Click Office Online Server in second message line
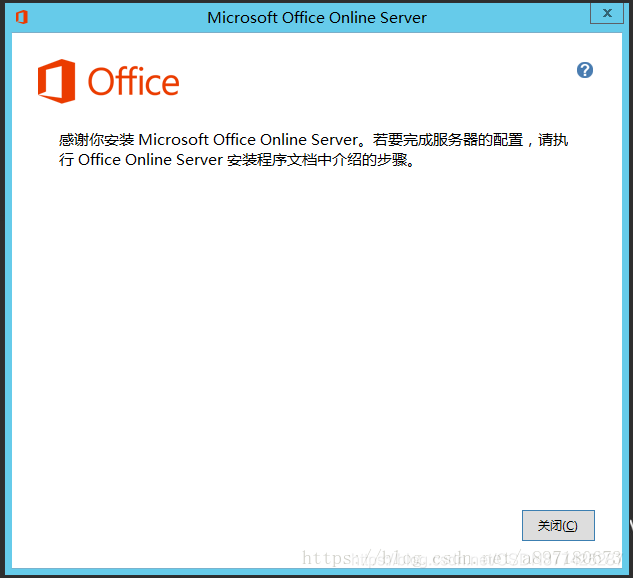Screen dimensions: 633x578 click(150, 160)
